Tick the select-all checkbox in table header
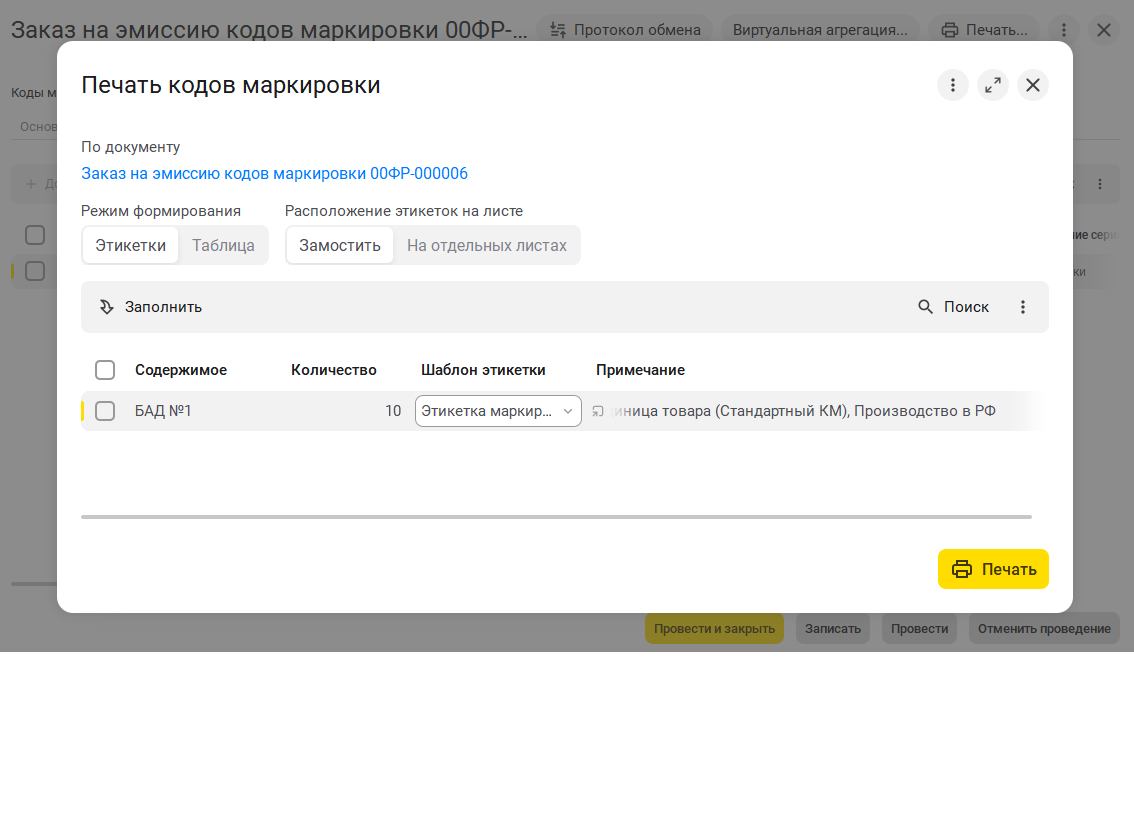Screen dimensions: 1134x814 click(105, 370)
